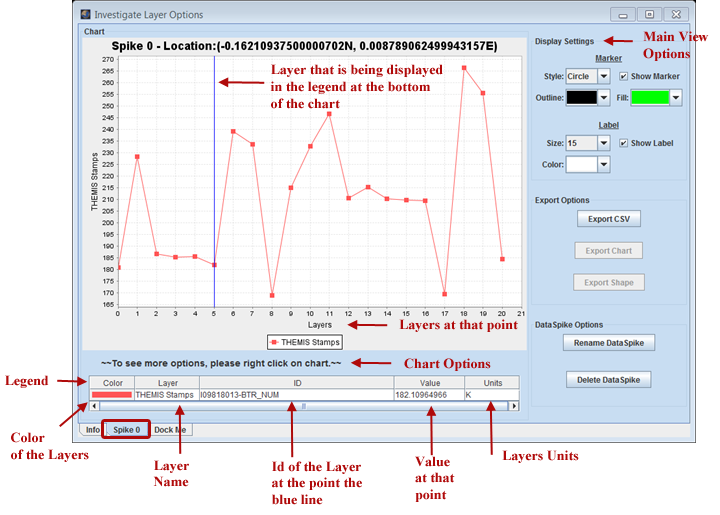Click the table scrollbar's right arrow
The height and width of the screenshot is (515, 720).
tap(514, 406)
